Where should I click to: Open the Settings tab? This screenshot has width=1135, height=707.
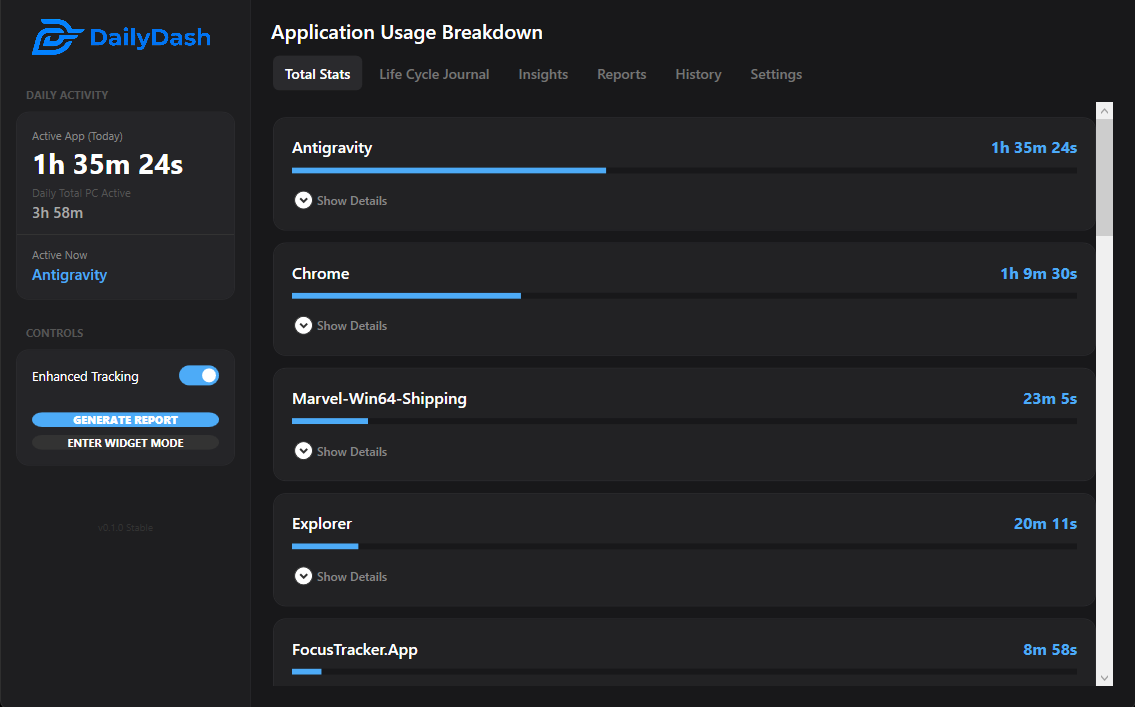coord(776,74)
